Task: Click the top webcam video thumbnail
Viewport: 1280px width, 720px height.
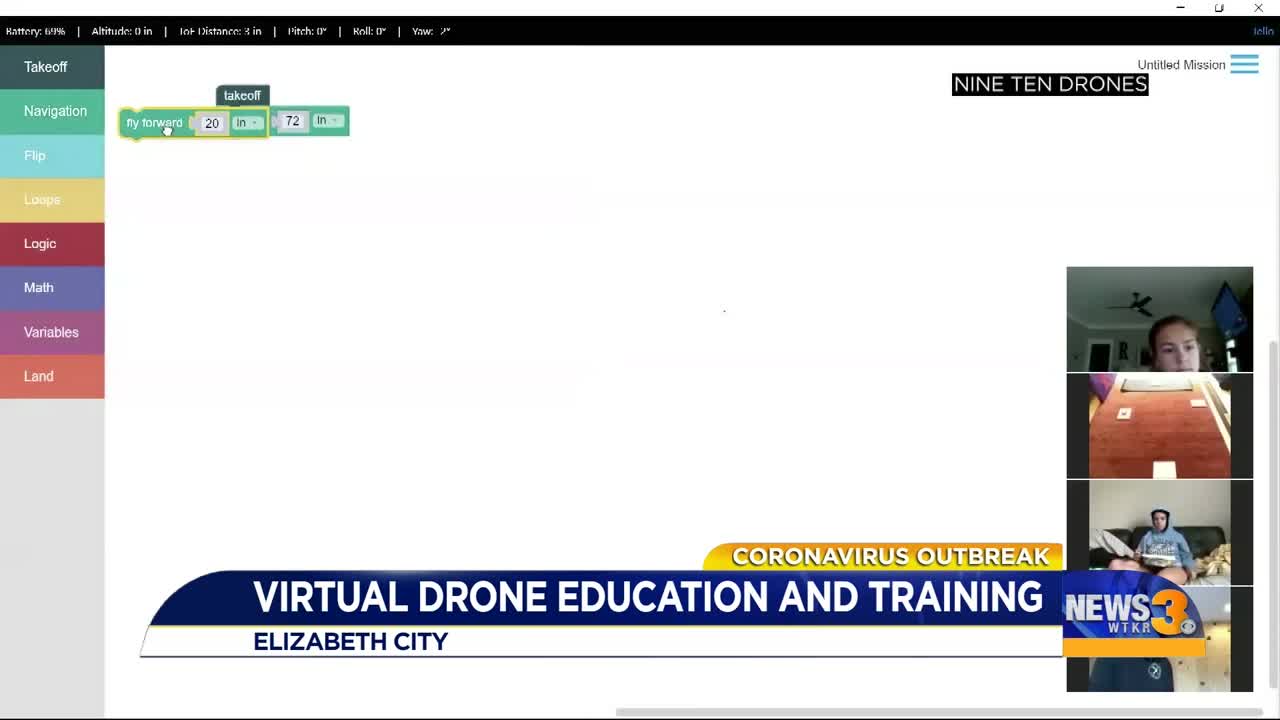Action: [1159, 319]
